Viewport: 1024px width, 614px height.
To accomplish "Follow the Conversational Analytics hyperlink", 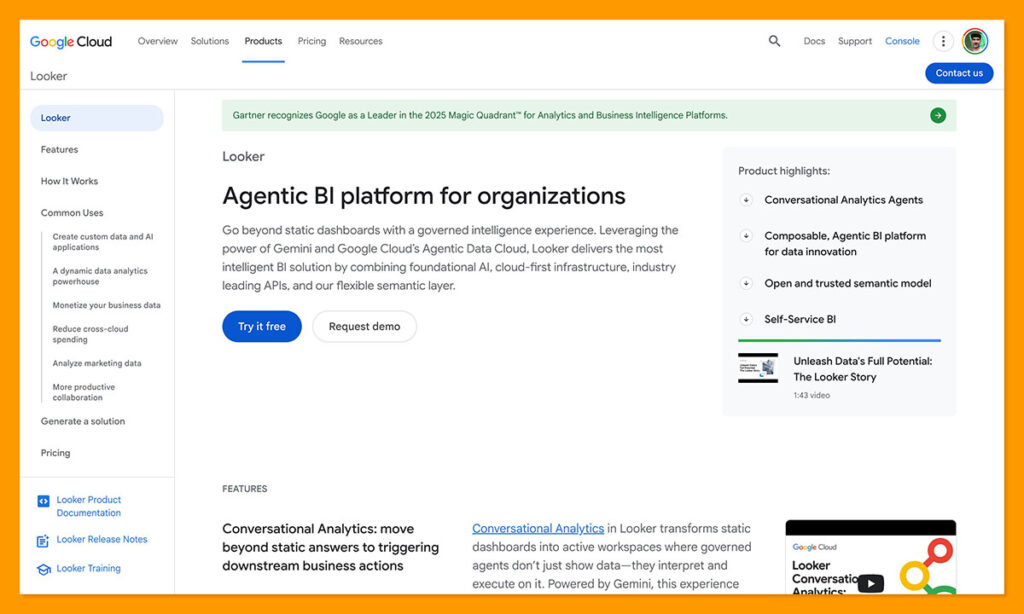I will pos(538,528).
